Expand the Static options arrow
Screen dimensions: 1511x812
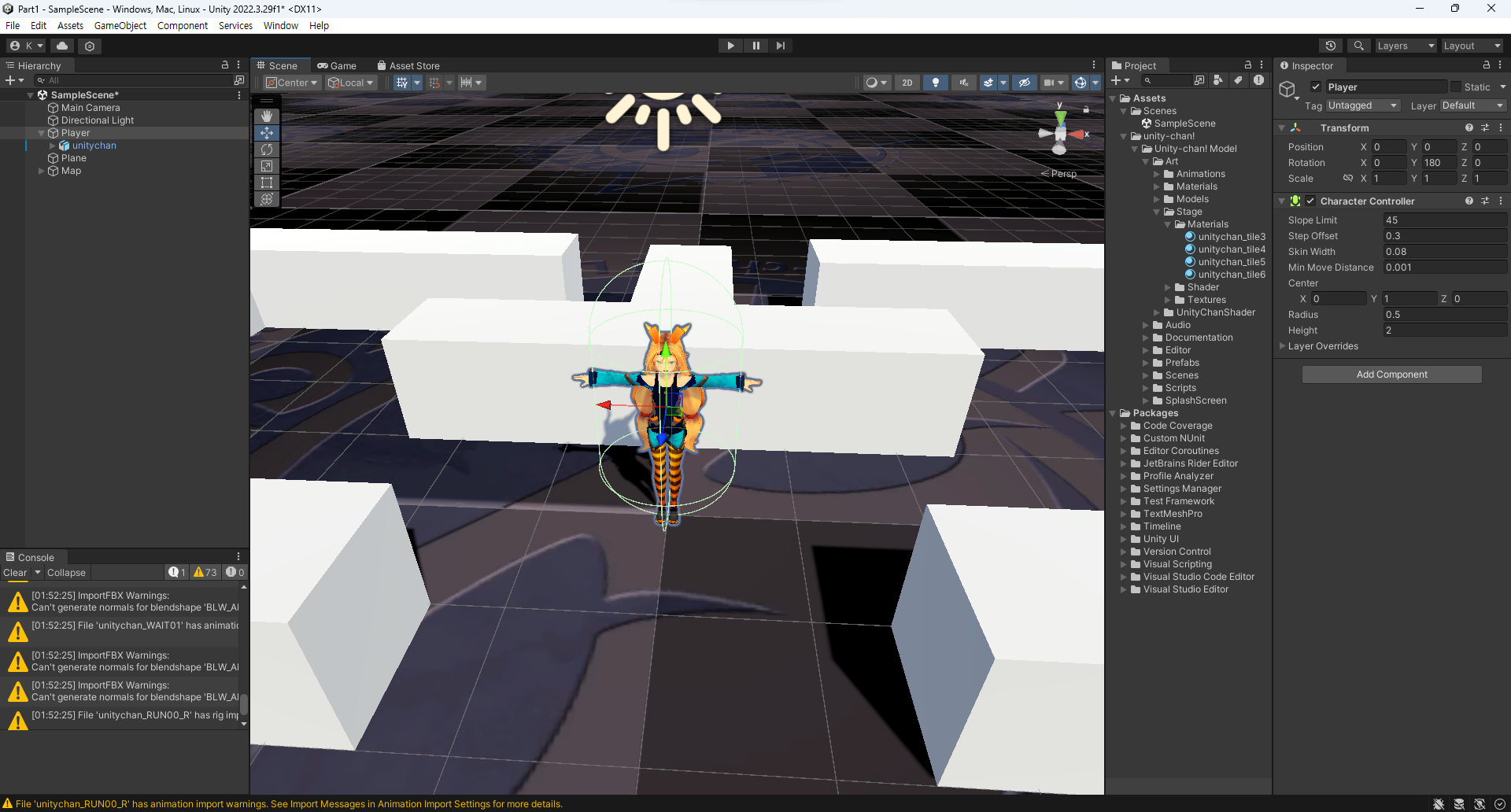tap(1502, 87)
